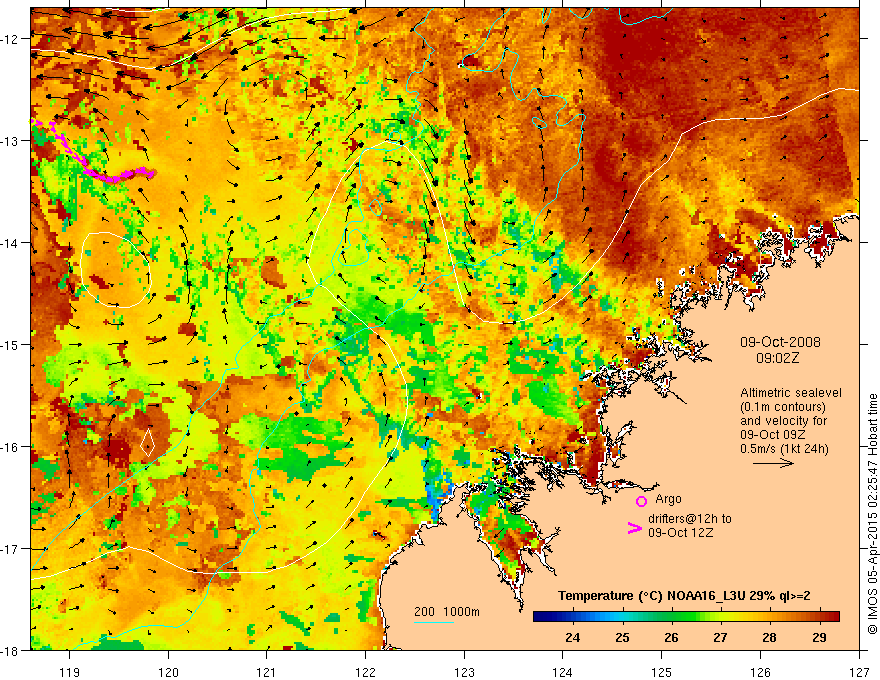The image size is (880, 680).
Task: Click the time text 09:02Z
Action: [777, 358]
